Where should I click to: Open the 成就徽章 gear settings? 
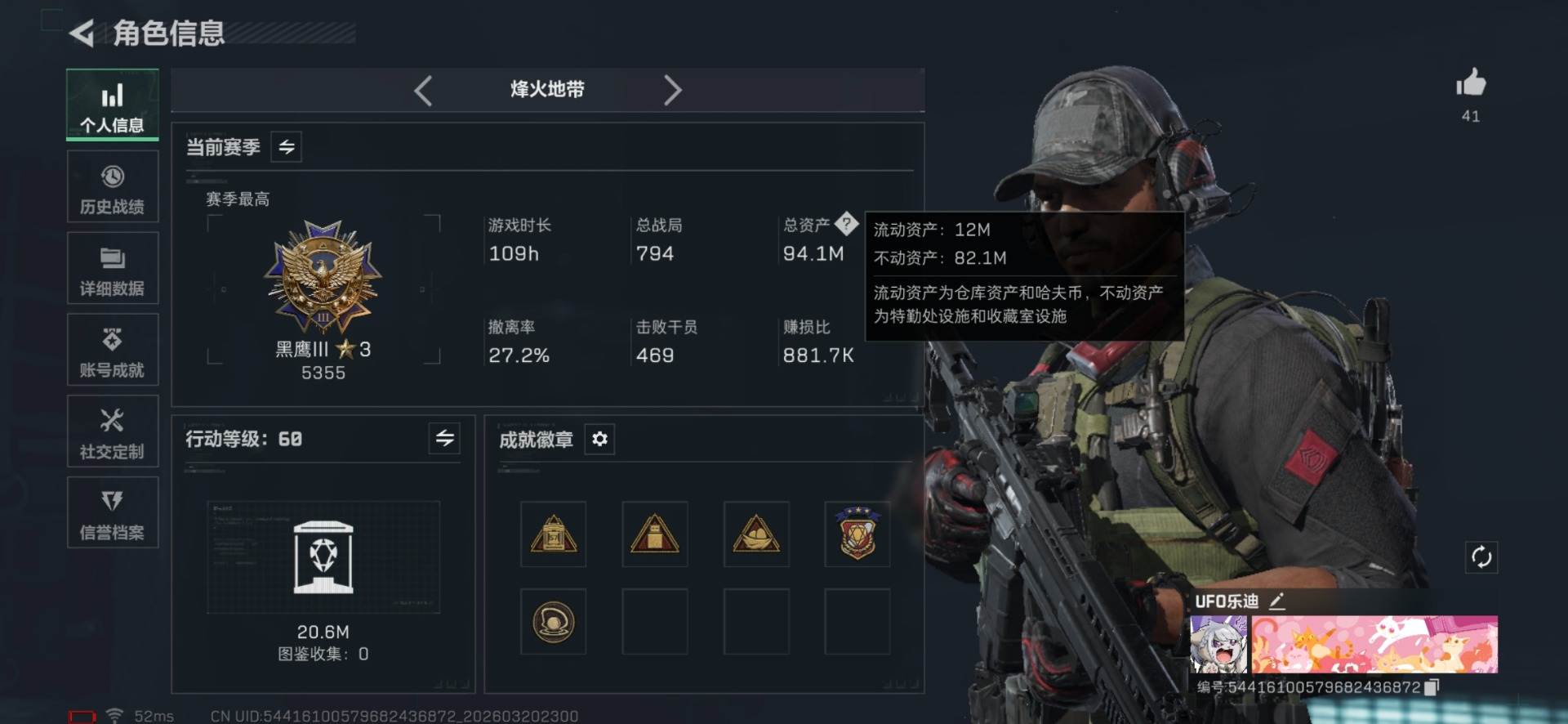point(599,440)
